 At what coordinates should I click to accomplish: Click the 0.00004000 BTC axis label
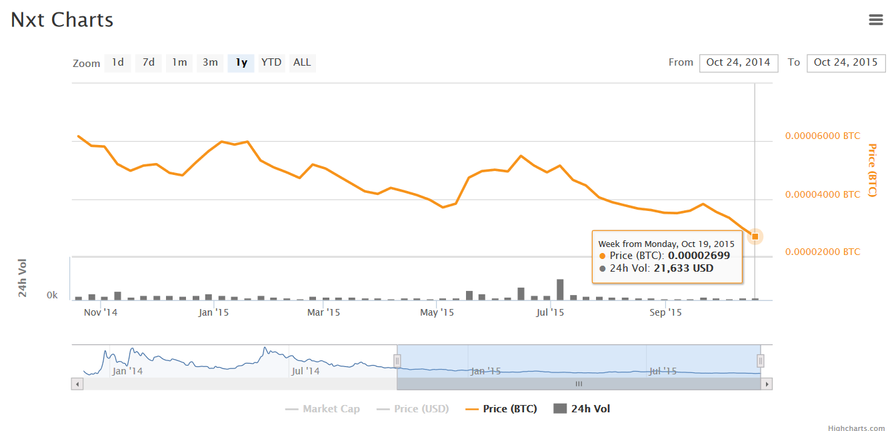[822, 194]
